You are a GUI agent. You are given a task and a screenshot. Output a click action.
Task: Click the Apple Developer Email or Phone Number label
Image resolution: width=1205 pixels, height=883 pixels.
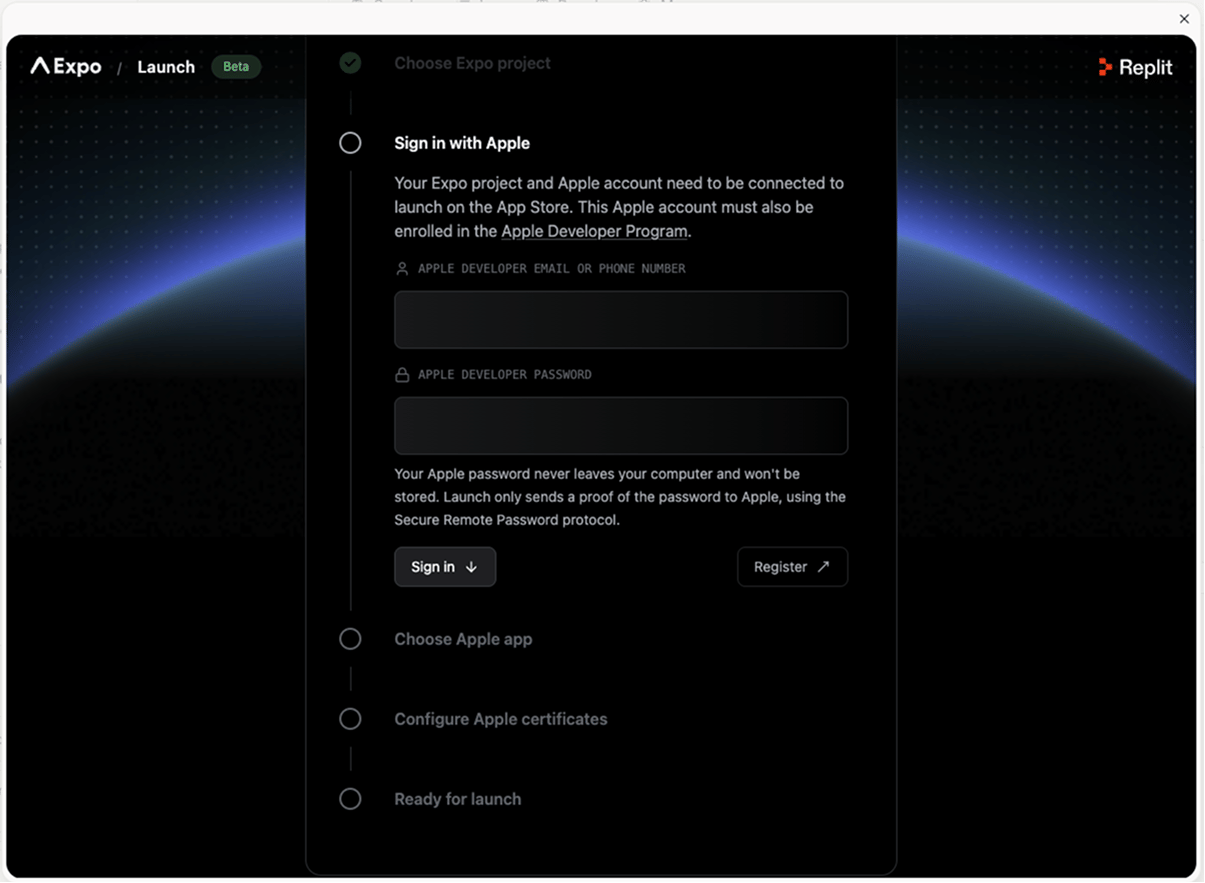click(x=552, y=269)
